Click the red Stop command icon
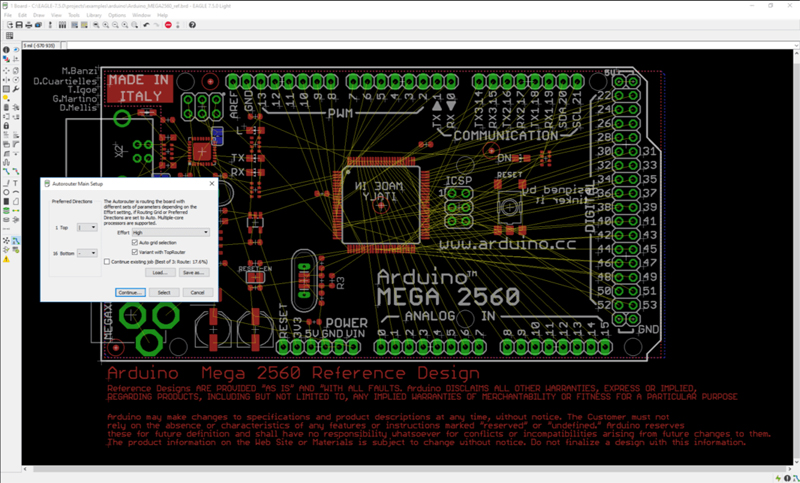Viewport: 800px width, 483px height. coord(168,25)
